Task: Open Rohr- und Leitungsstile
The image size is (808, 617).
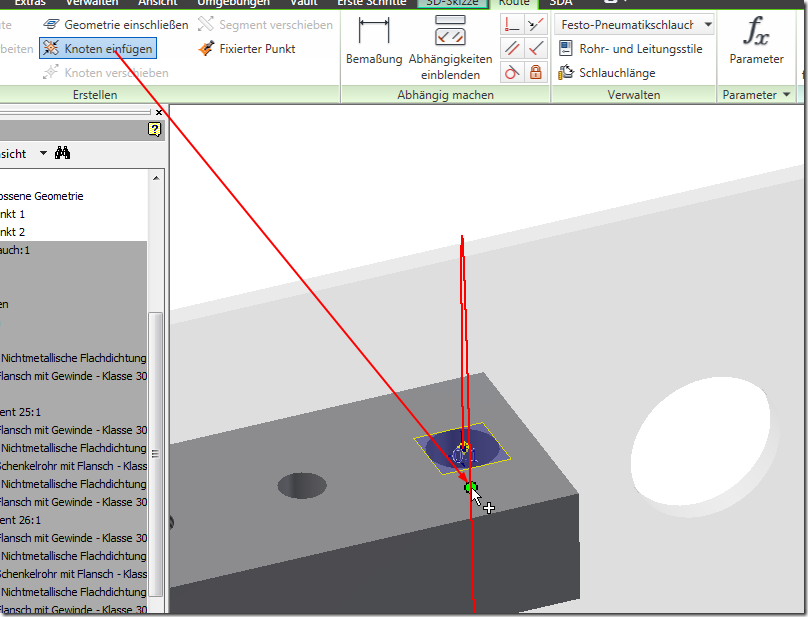Action: [x=631, y=48]
